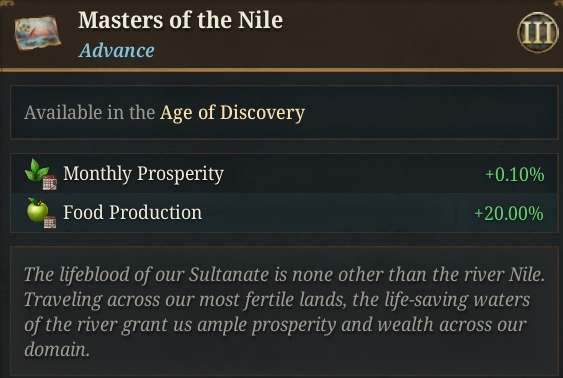
Task: Click the Available in the Age box
Action: tap(284, 112)
